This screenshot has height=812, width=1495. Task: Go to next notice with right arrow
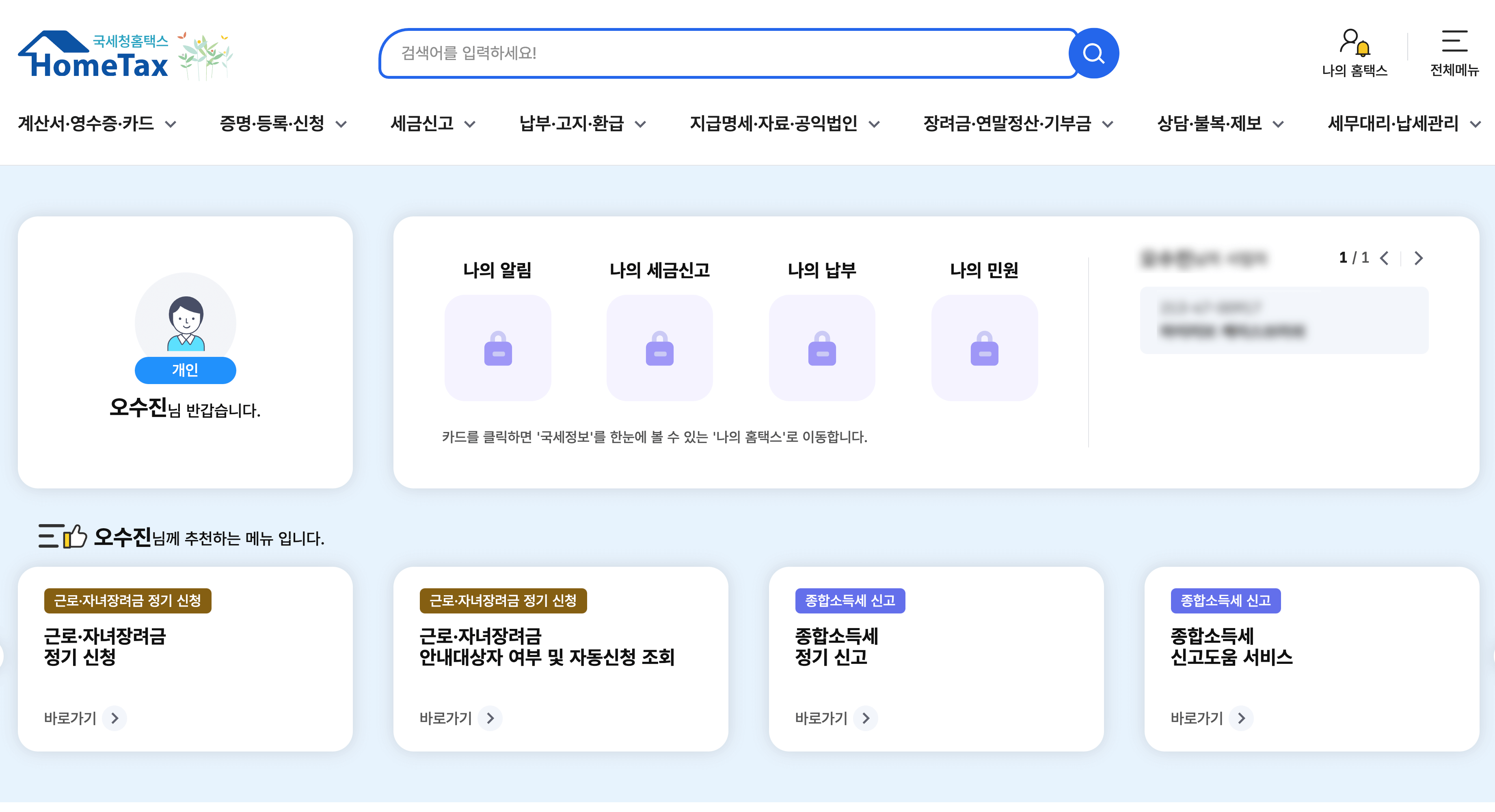click(1418, 258)
